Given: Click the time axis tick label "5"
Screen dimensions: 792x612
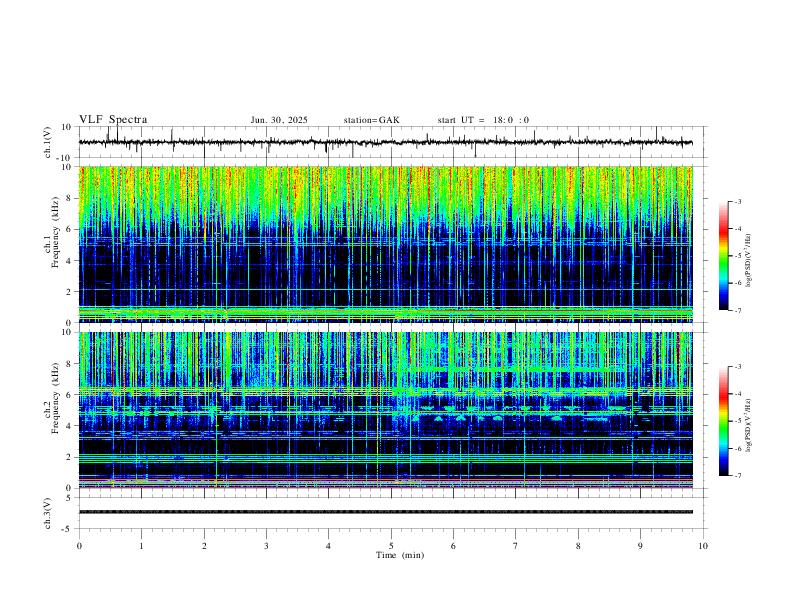Looking at the screenshot, I should (x=391, y=546).
